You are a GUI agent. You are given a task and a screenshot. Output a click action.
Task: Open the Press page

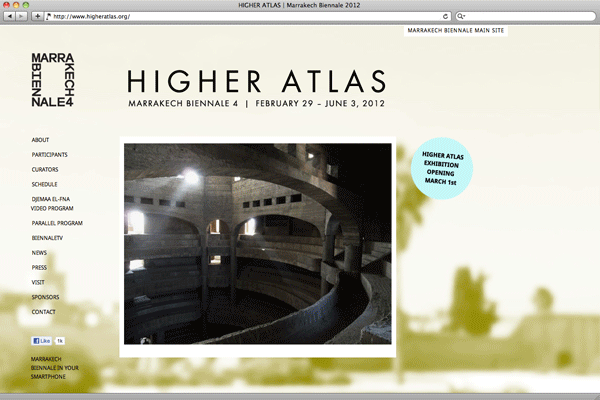[x=39, y=268]
